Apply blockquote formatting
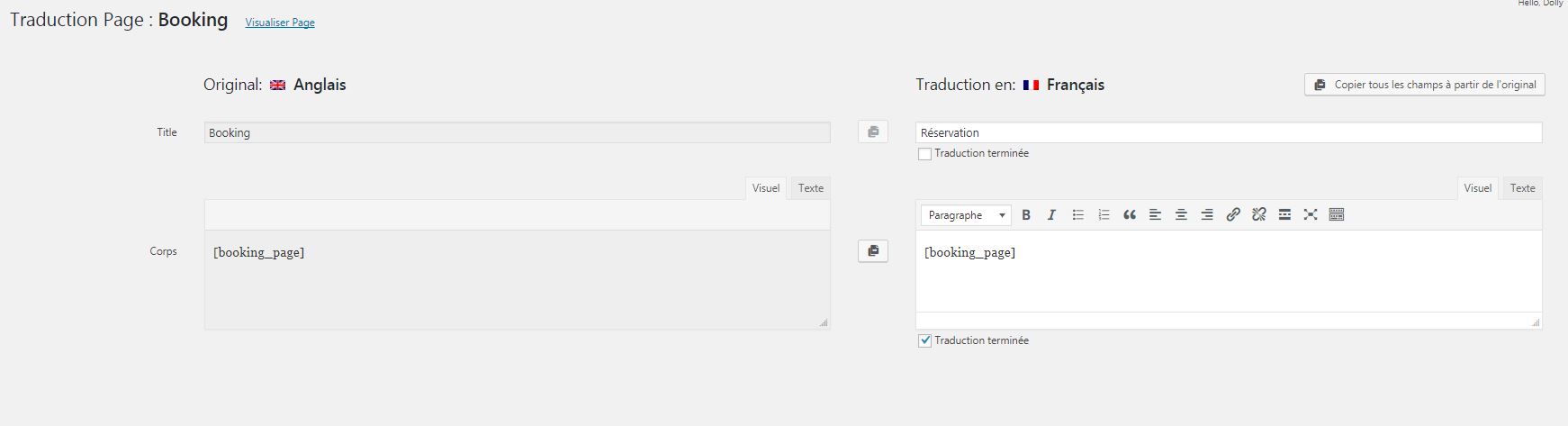 coord(1130,215)
